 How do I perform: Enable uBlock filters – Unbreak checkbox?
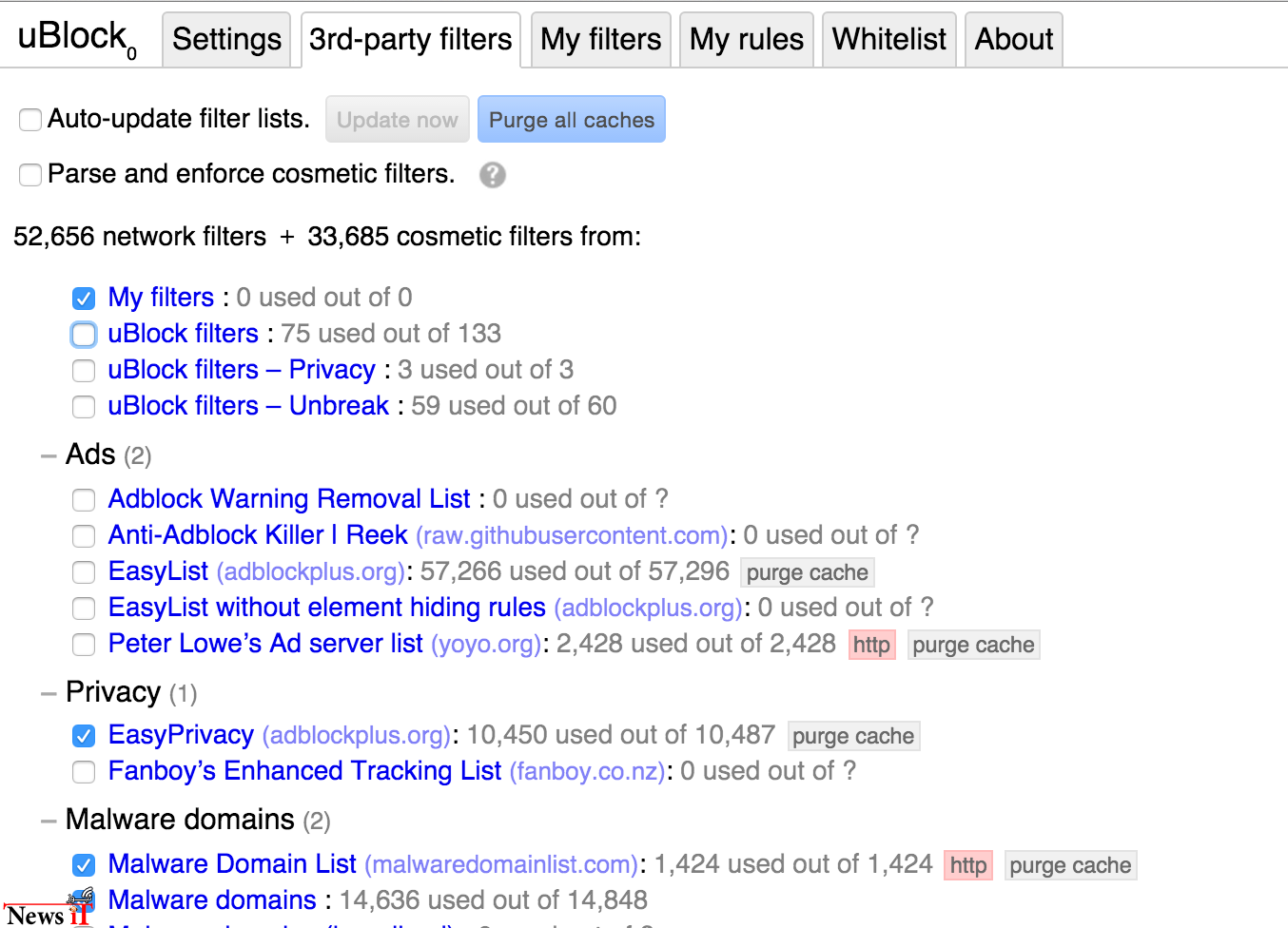[x=84, y=407]
